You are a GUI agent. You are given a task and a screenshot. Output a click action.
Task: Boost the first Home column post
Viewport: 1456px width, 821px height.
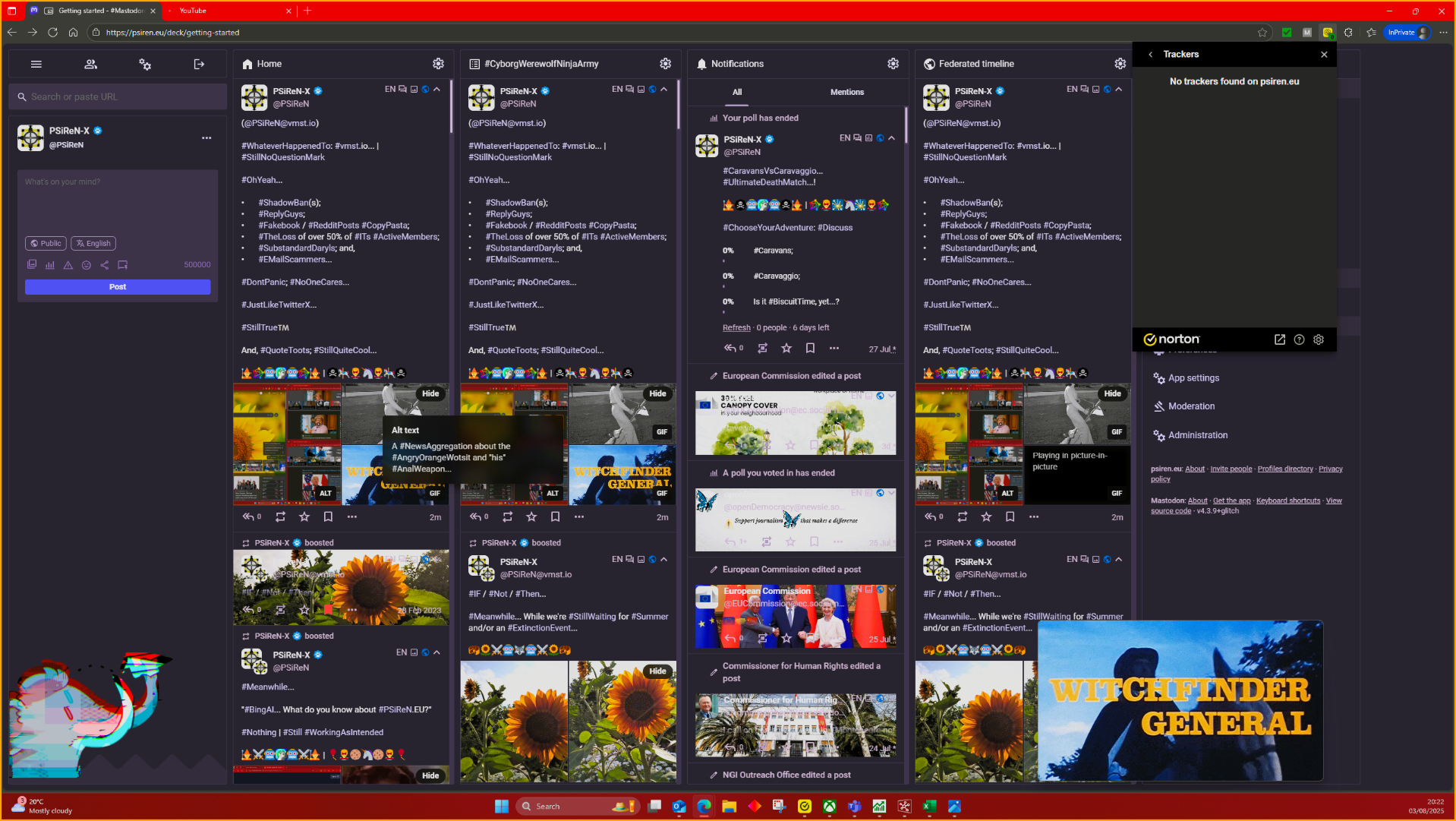[280, 517]
